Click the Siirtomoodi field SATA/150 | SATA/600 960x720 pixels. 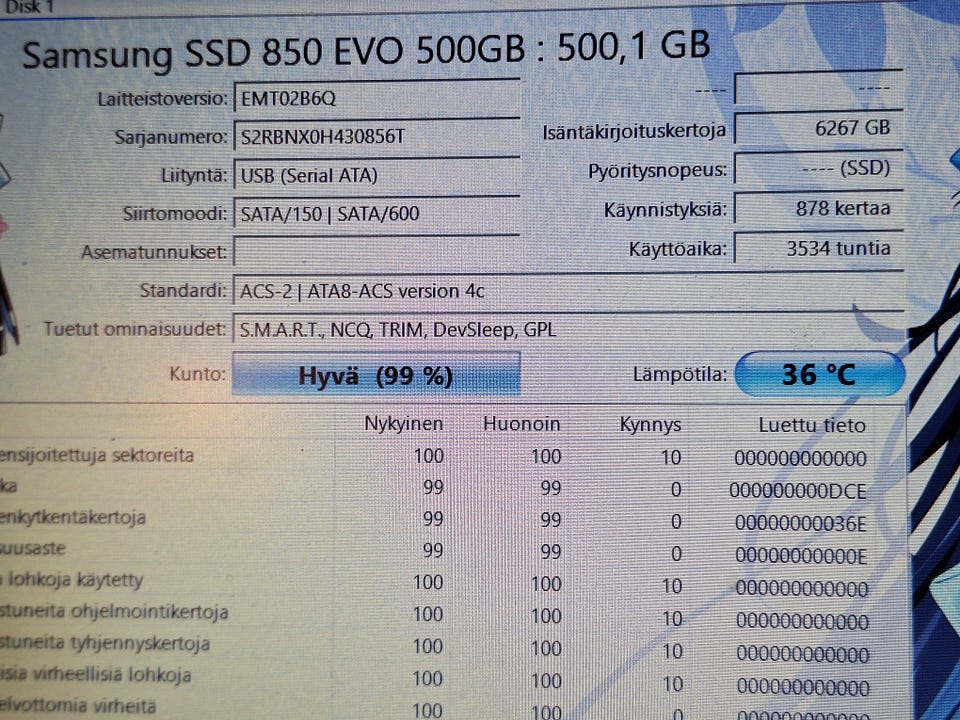click(x=377, y=214)
